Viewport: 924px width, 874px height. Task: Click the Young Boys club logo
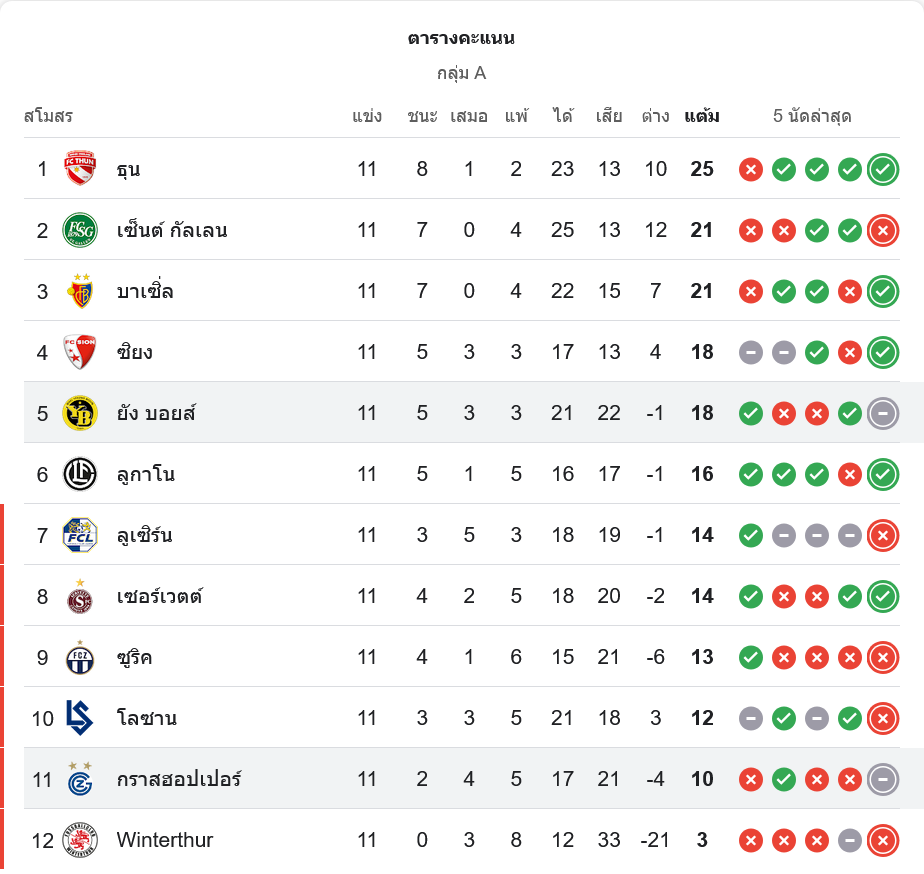(x=80, y=413)
